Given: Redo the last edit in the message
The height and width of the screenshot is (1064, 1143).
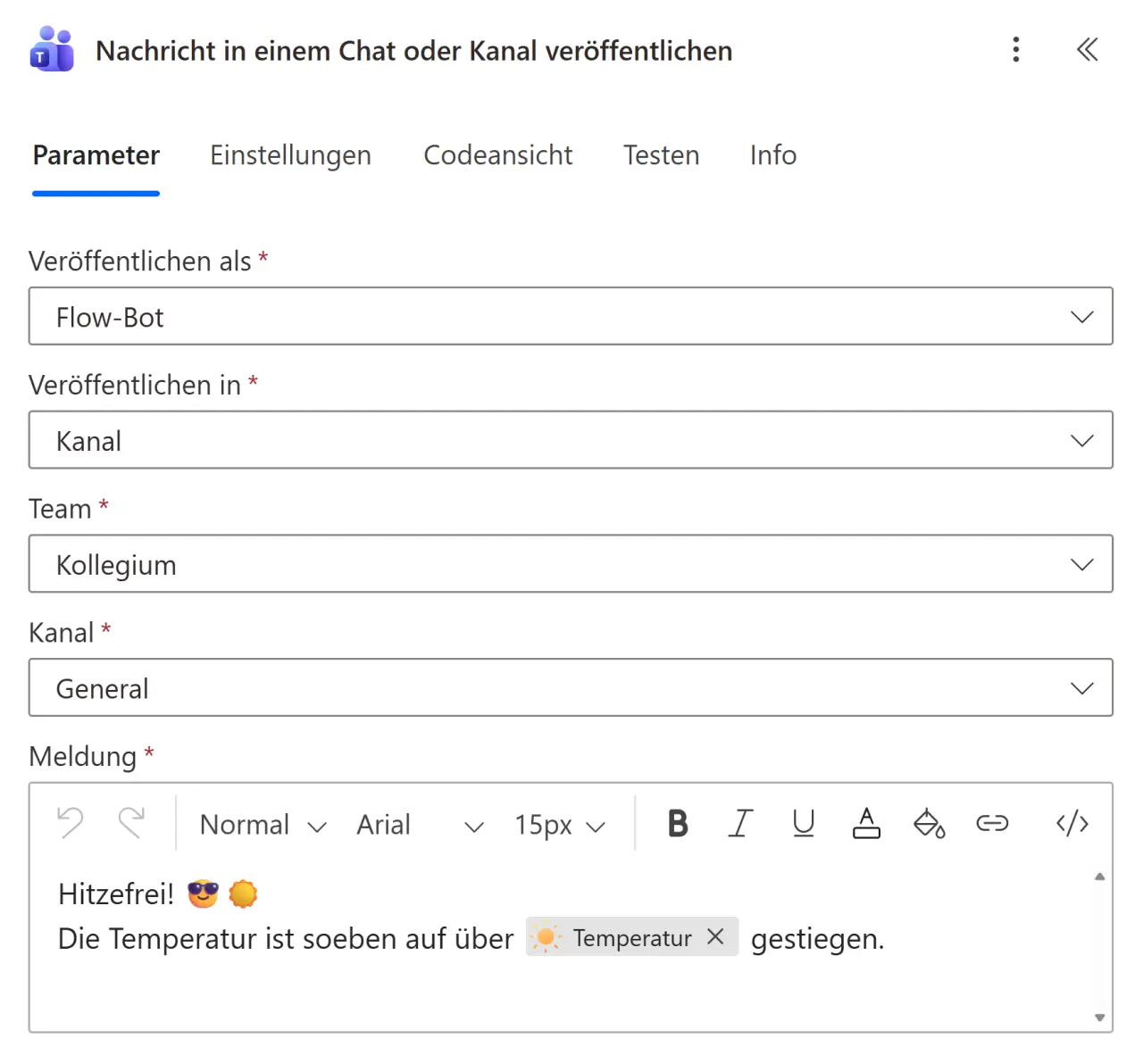Looking at the screenshot, I should (x=132, y=824).
